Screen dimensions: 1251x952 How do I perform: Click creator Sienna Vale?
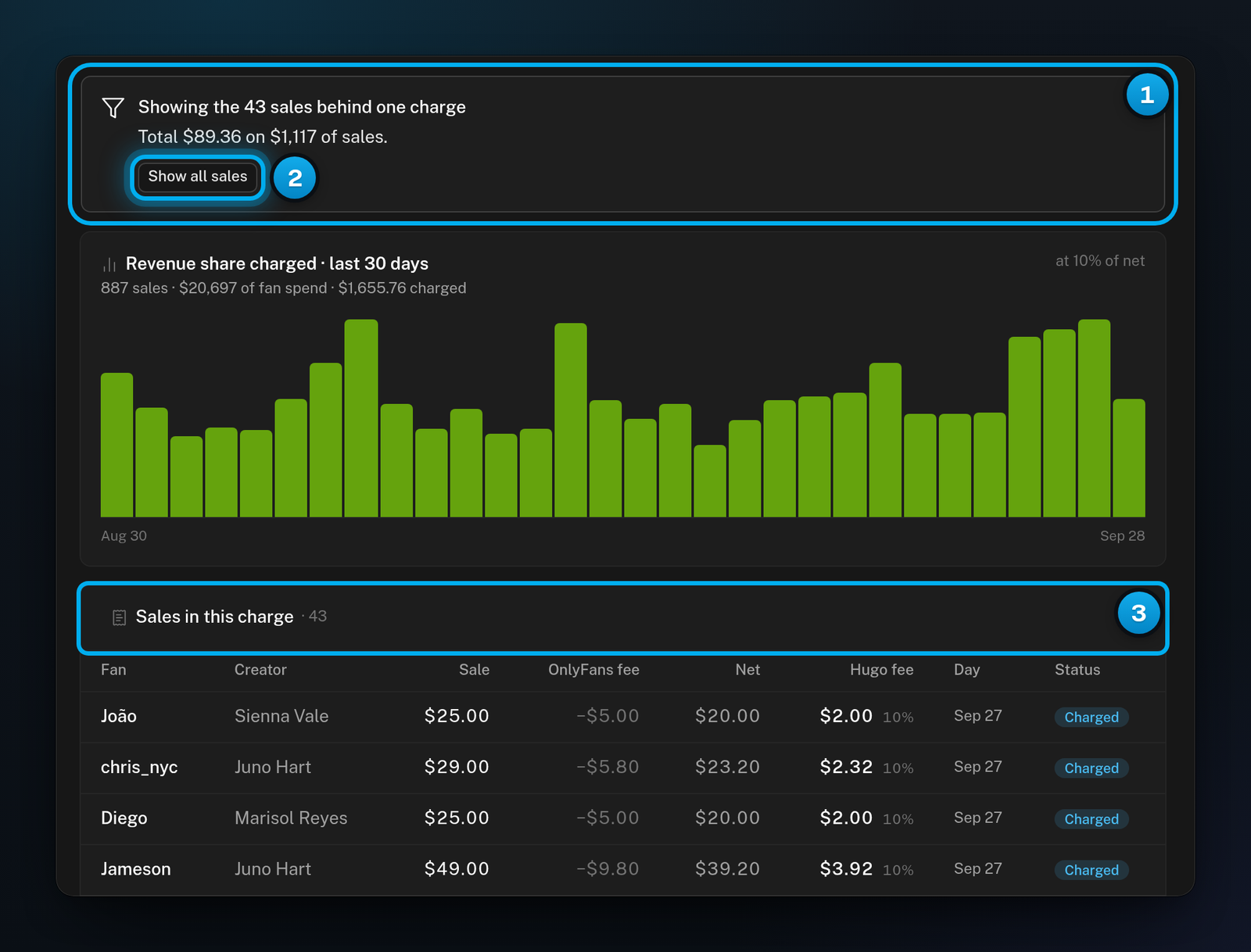tap(281, 716)
